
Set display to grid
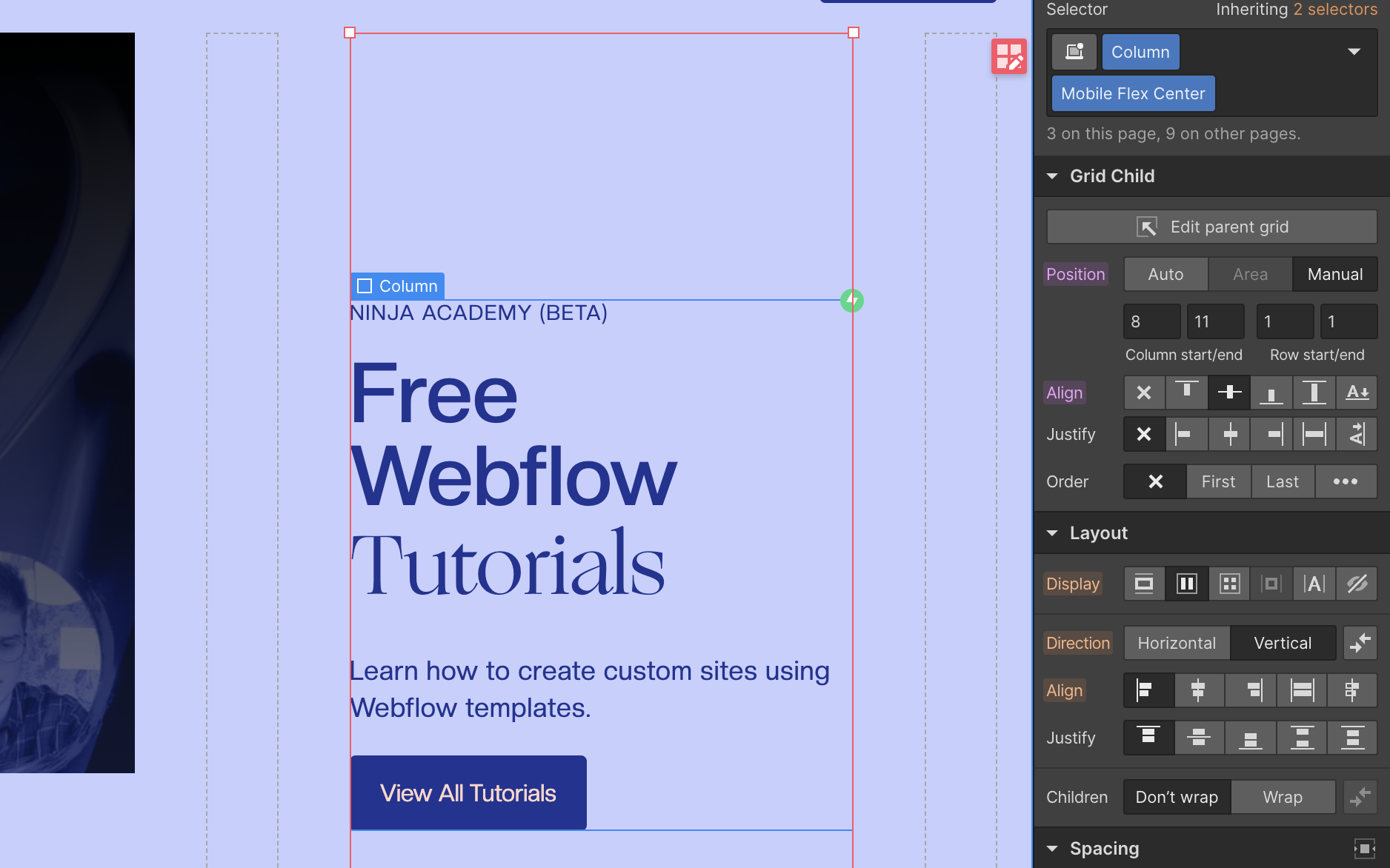coord(1229,584)
